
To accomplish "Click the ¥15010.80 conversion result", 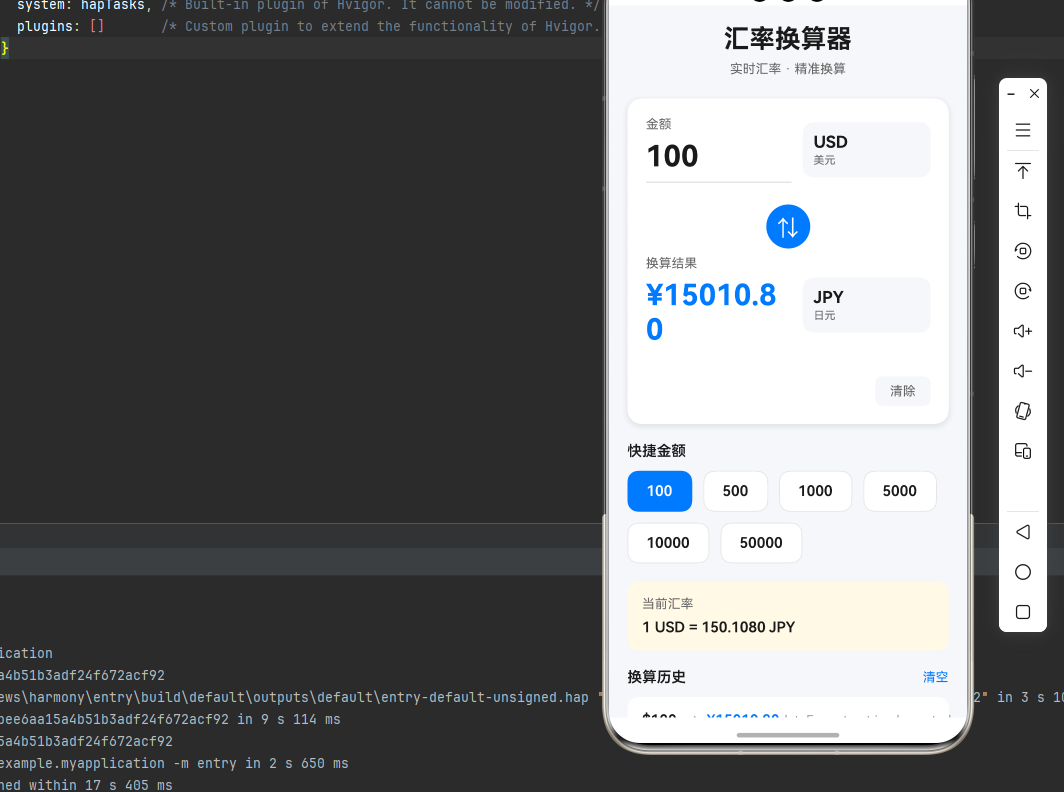I will click(711, 312).
